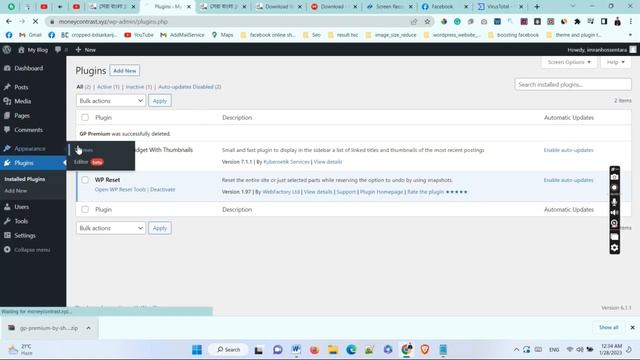The height and width of the screenshot is (360, 640).
Task: Open the My Blog site link
Action: pyautogui.click(x=33, y=50)
